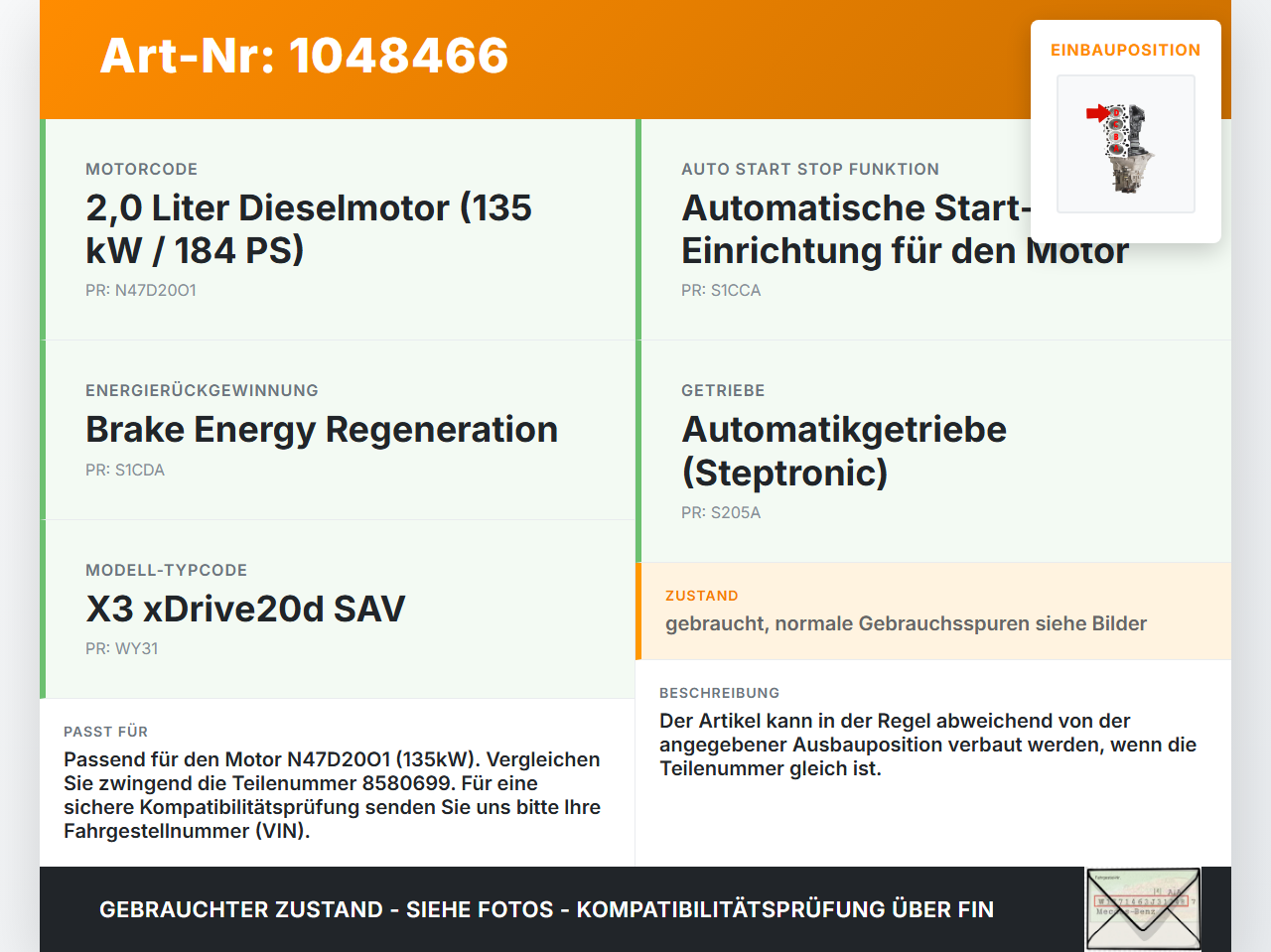Click the text starting 'Passend für den Motor'
The height and width of the screenshot is (952, 1271).
tap(332, 795)
